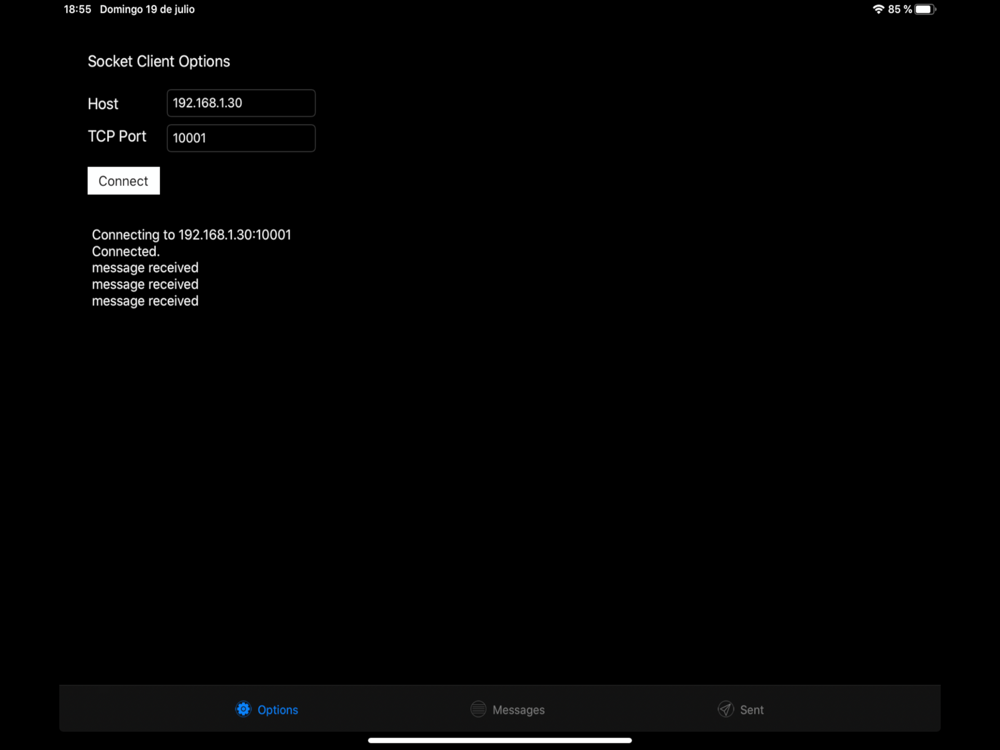Image resolution: width=1000 pixels, height=750 pixels.
Task: Focus the TCP Port input field
Action: click(241, 138)
